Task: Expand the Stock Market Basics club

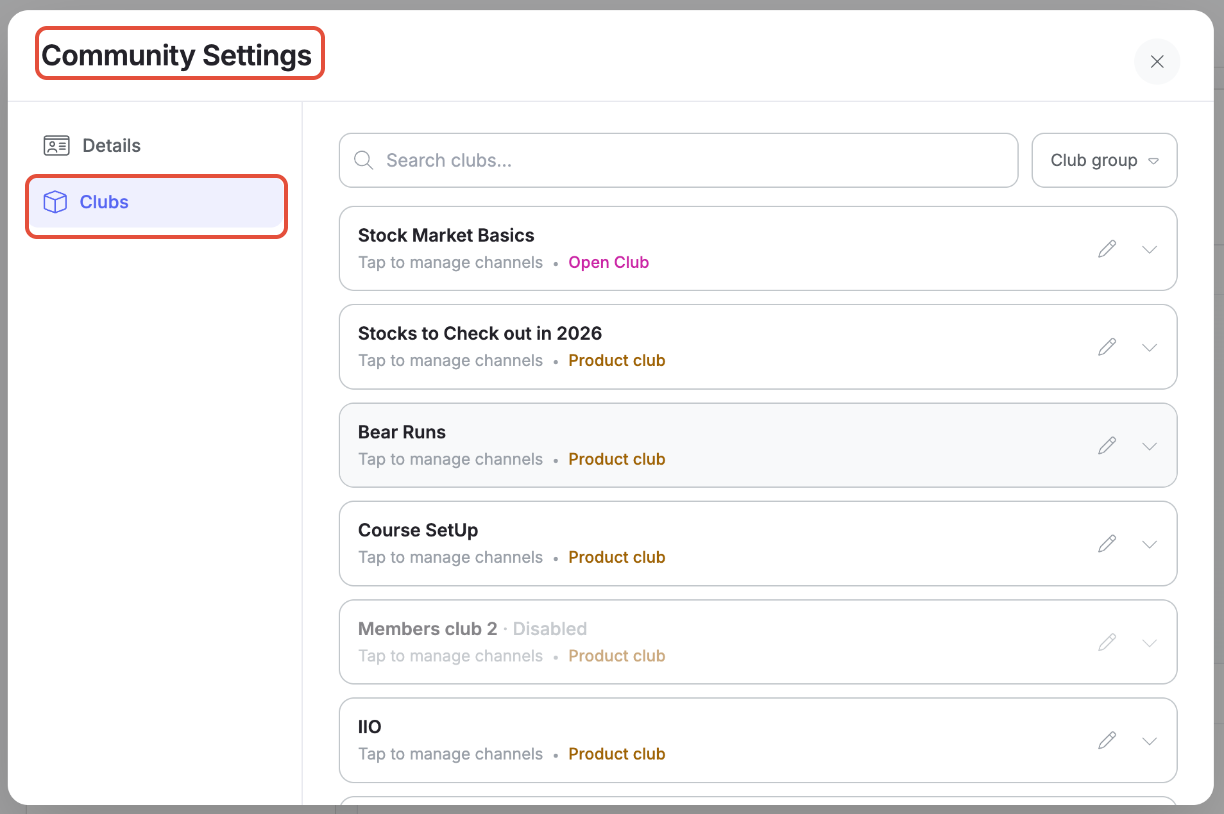Action: pos(1149,249)
